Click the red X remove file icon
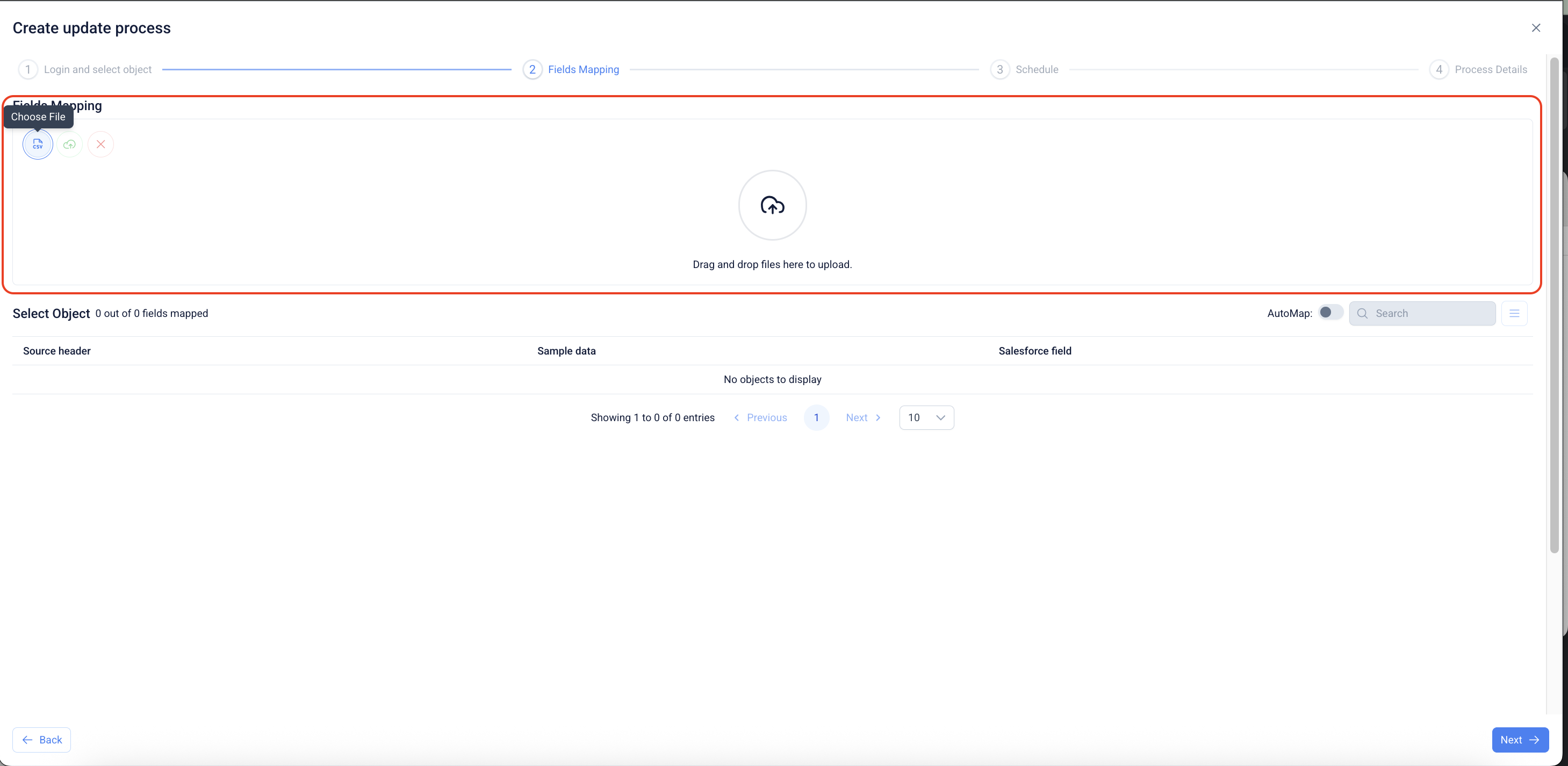 pos(101,144)
